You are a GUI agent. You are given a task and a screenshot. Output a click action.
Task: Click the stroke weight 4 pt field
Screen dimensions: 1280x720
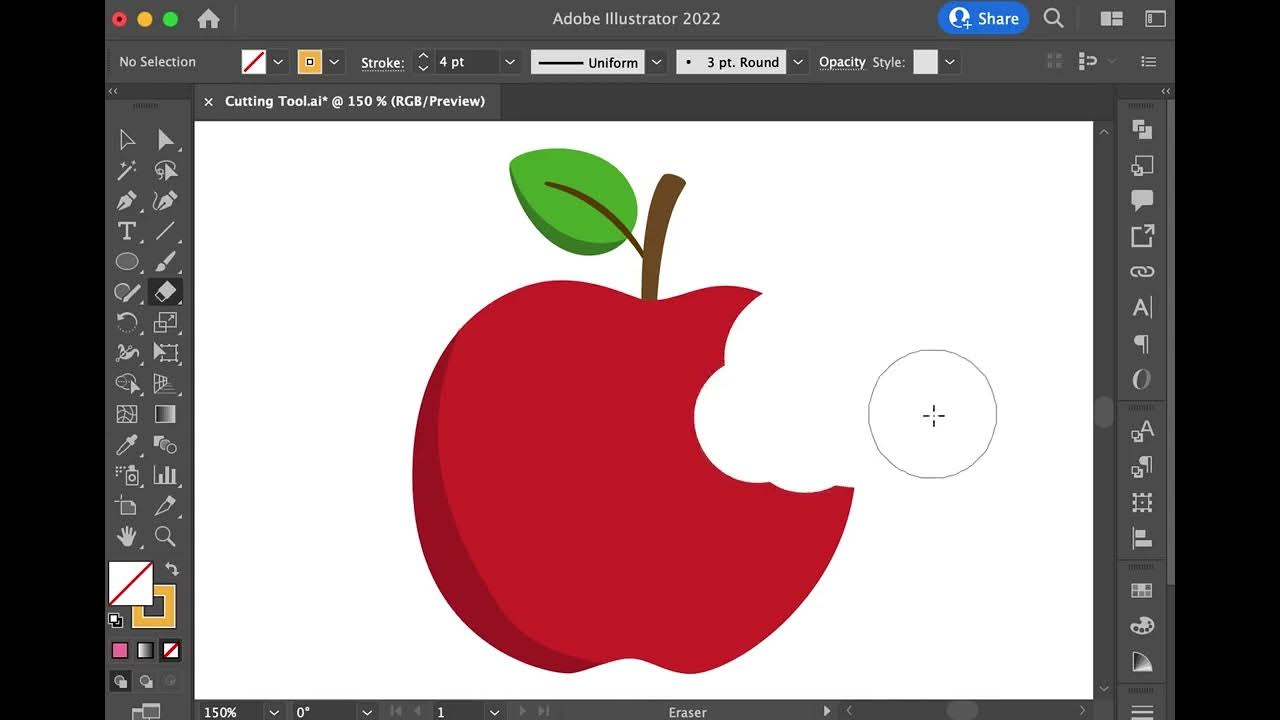point(467,62)
